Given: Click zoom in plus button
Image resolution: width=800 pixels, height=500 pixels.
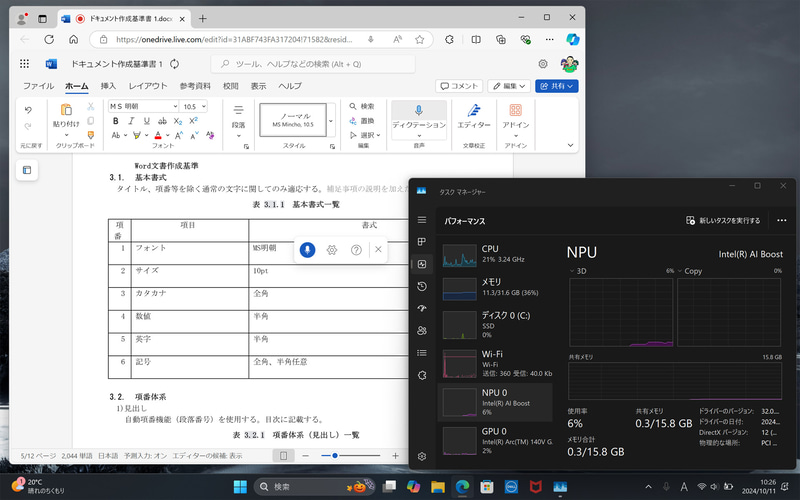Looking at the screenshot, I should pyautogui.click(x=395, y=456).
